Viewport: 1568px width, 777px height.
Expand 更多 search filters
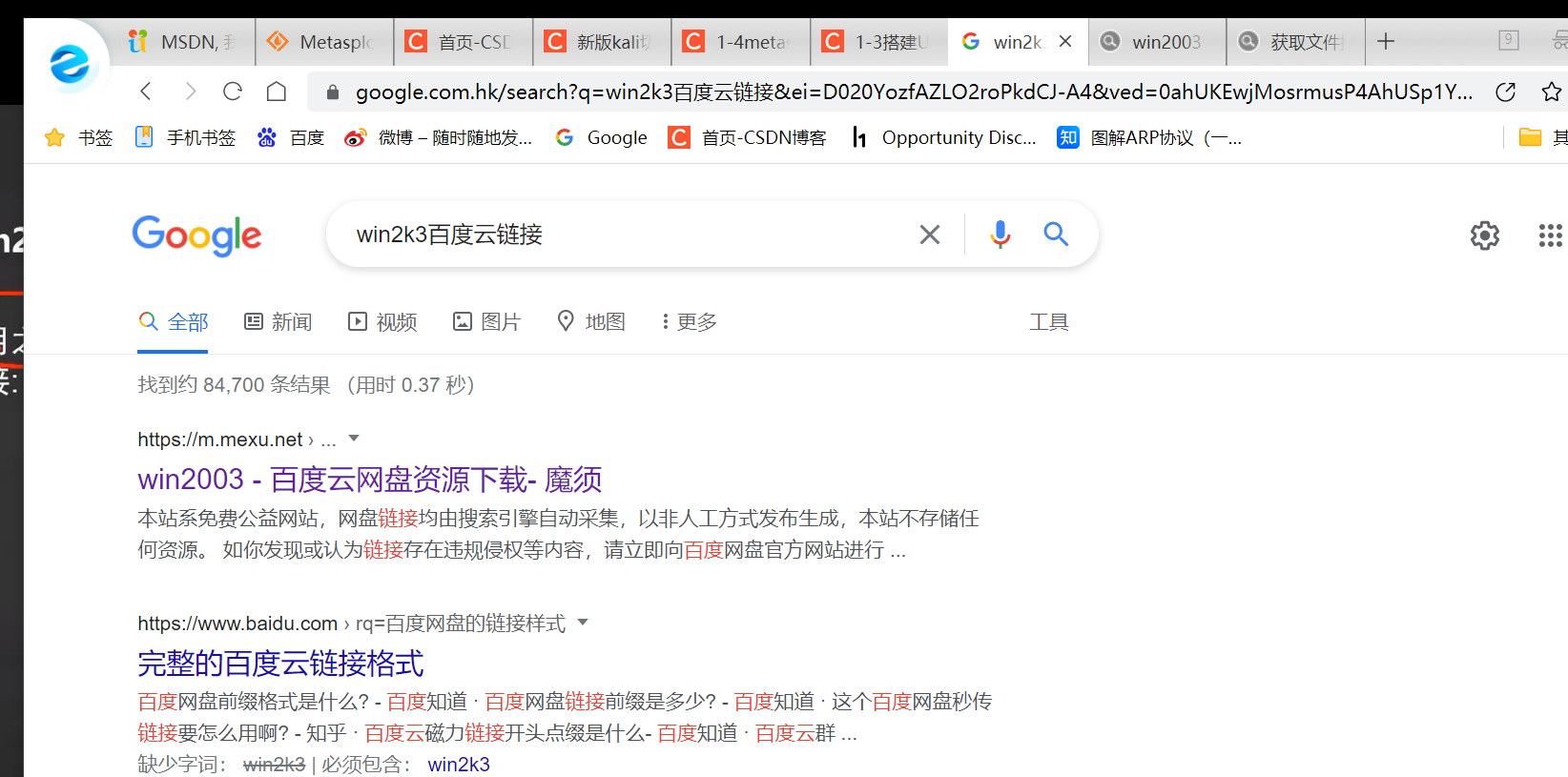tap(689, 322)
